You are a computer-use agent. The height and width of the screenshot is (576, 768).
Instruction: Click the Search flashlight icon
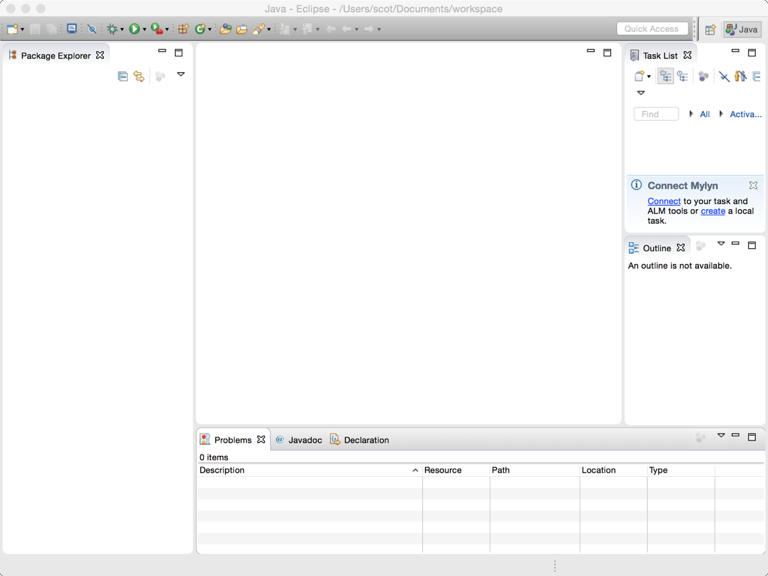coord(259,29)
